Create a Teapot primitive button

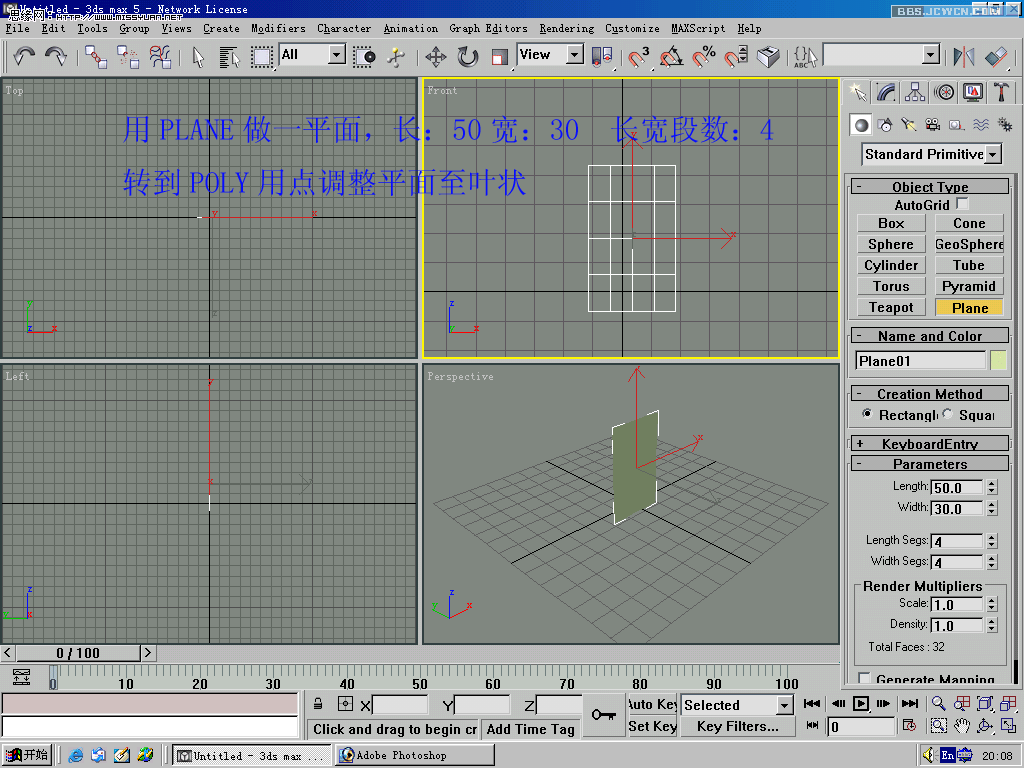click(891, 308)
